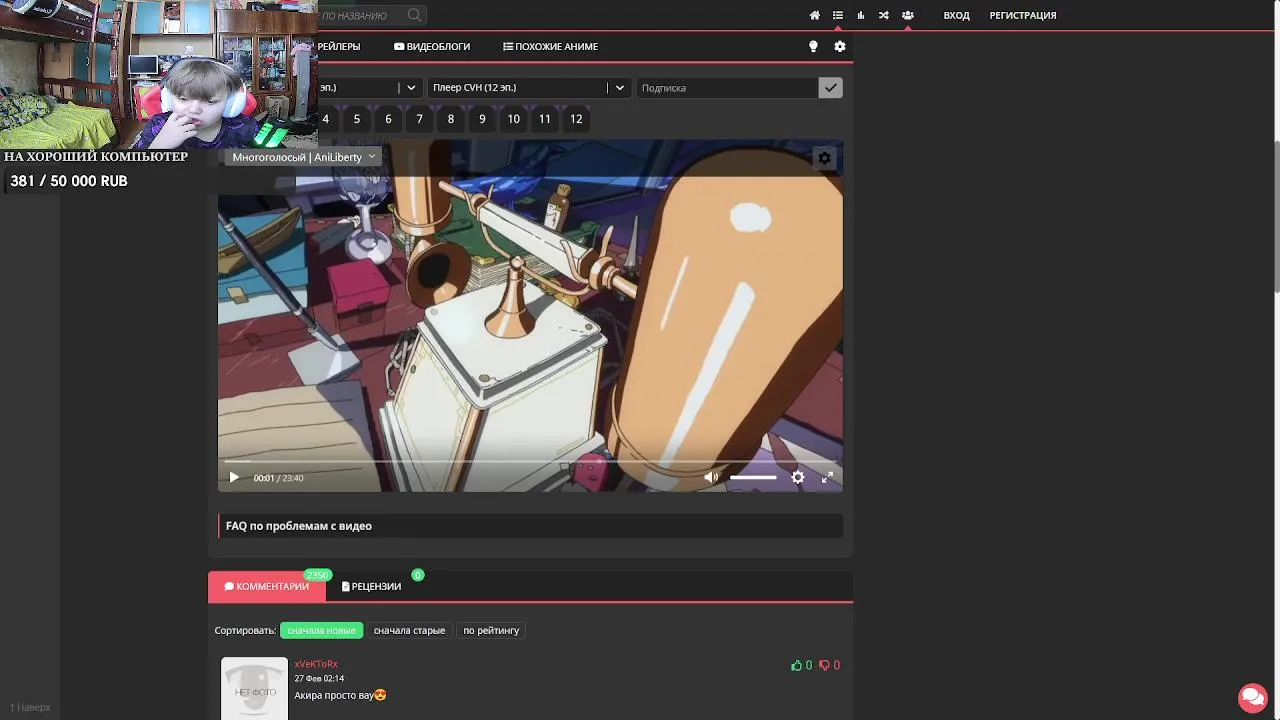Image resolution: width=1280 pixels, height=720 pixels.
Task: Select episode 10
Action: (x=513, y=119)
